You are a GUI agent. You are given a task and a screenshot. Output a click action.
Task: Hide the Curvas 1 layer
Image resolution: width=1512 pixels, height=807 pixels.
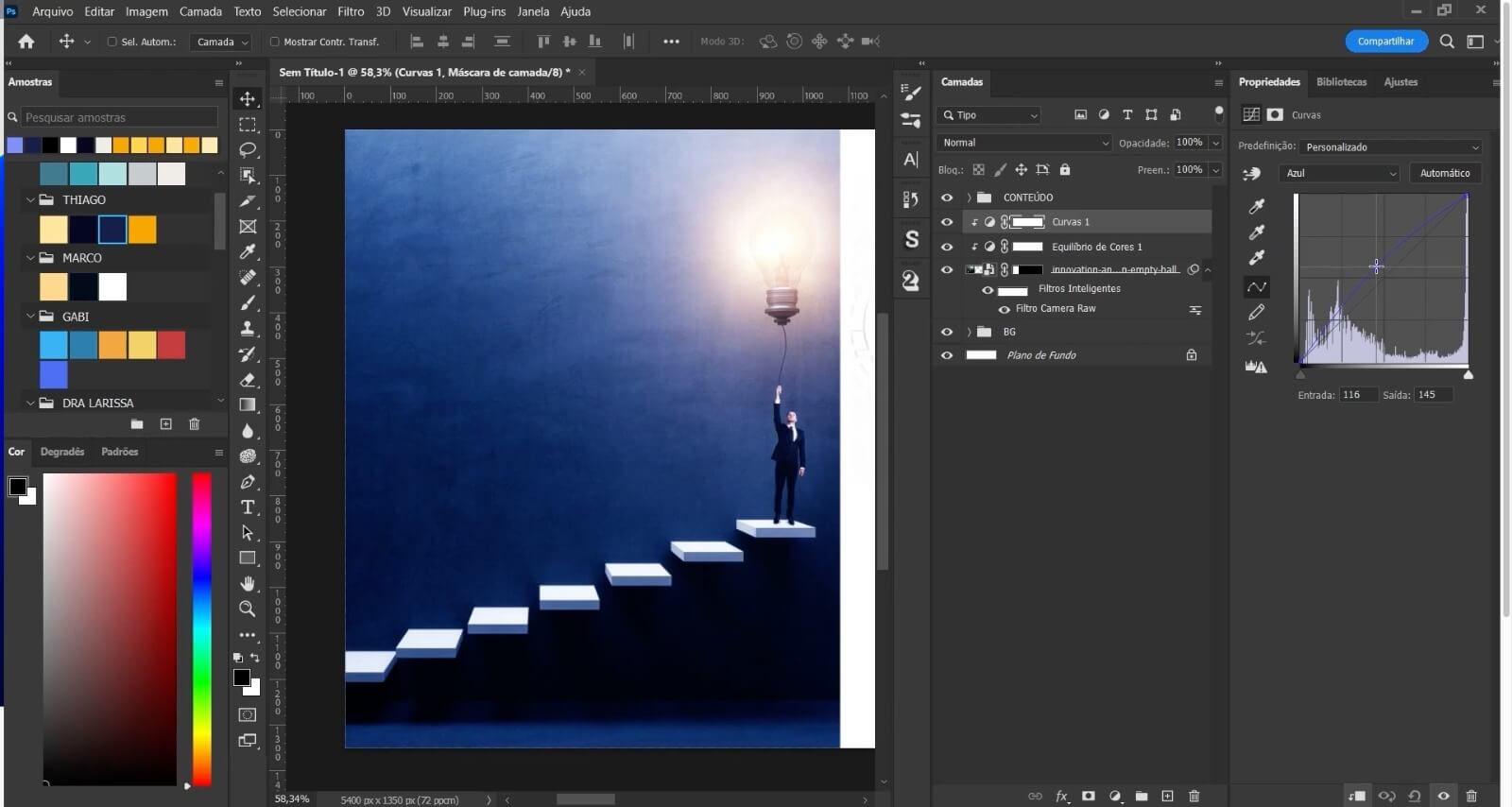tap(947, 222)
